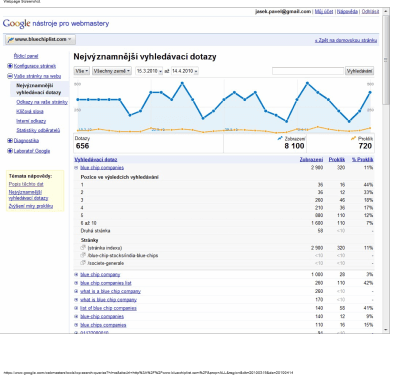Open the blue chip company query link
Screen dimensions: 400x375
100,275
